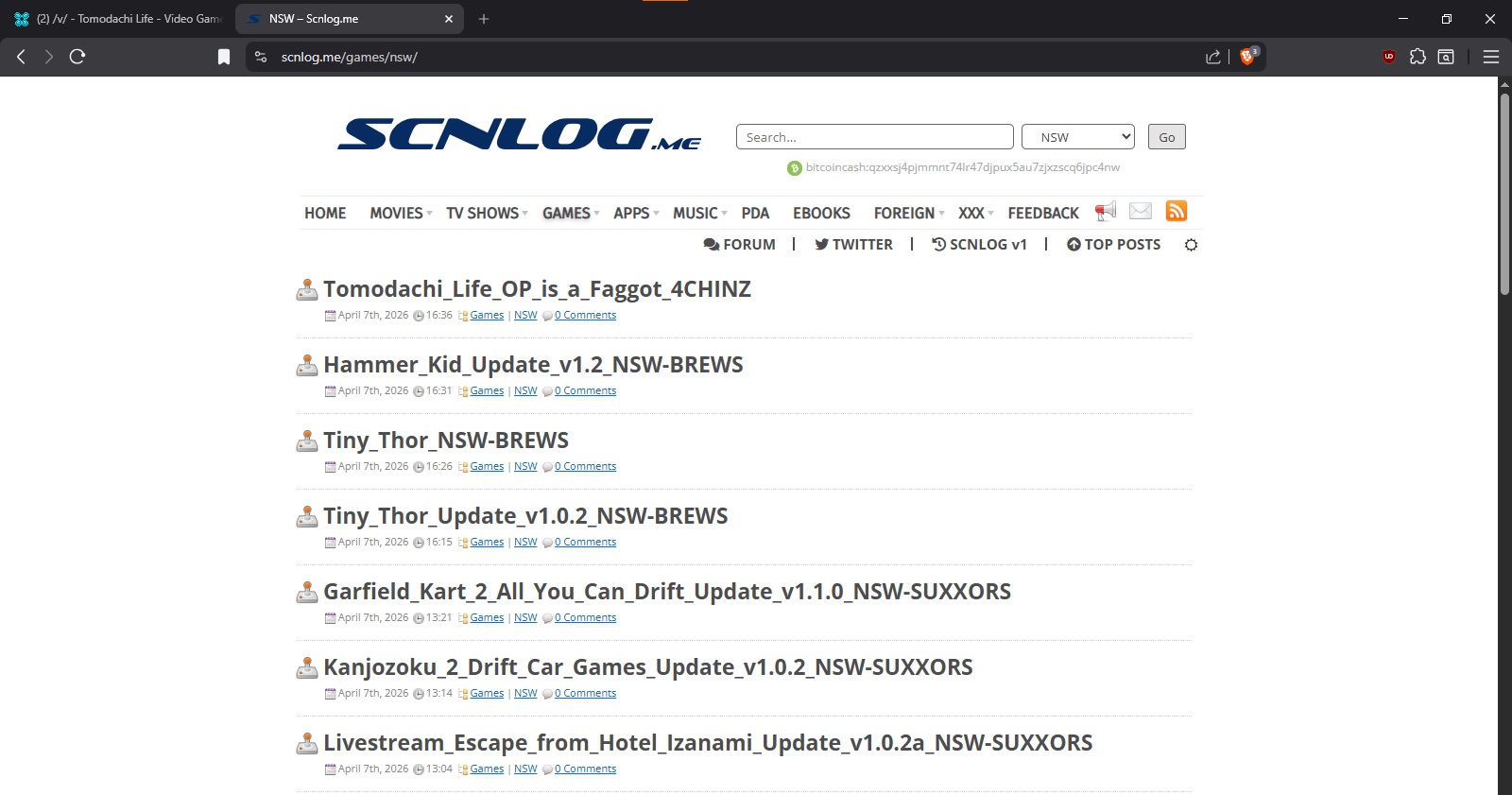Toggle the light/dark theme sun icon
The width and height of the screenshot is (1512, 795).
pyautogui.click(x=1191, y=245)
